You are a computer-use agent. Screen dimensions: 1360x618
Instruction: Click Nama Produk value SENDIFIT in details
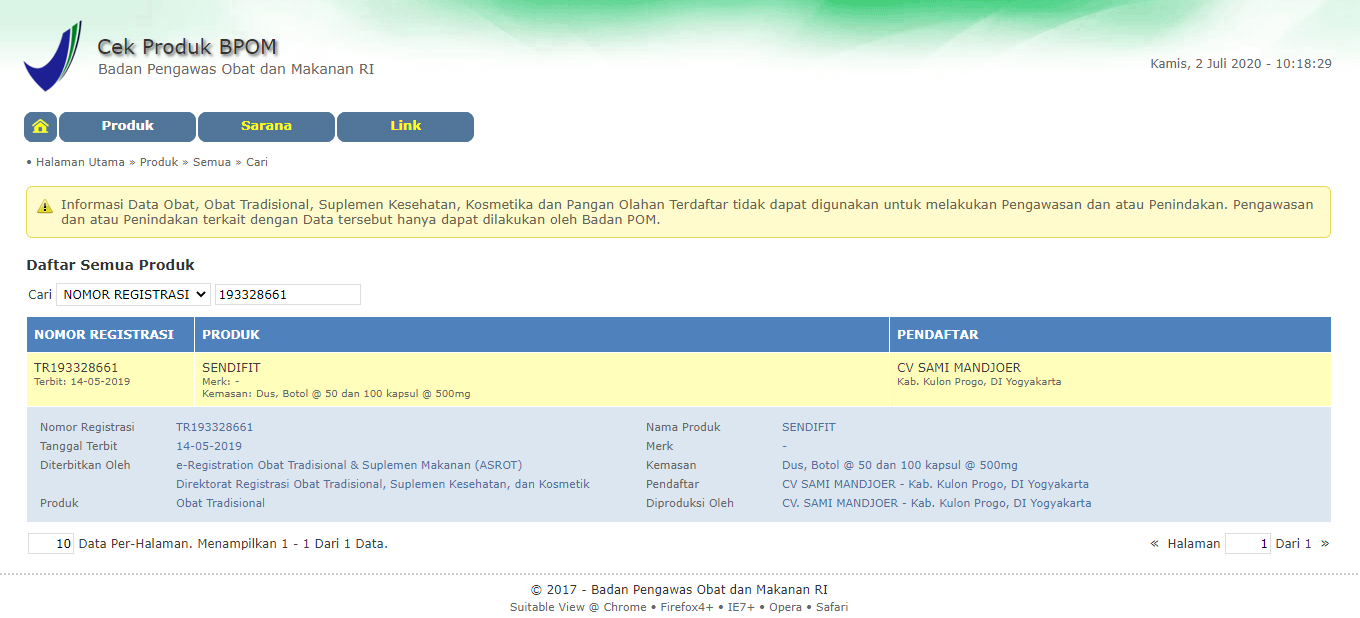pos(809,427)
